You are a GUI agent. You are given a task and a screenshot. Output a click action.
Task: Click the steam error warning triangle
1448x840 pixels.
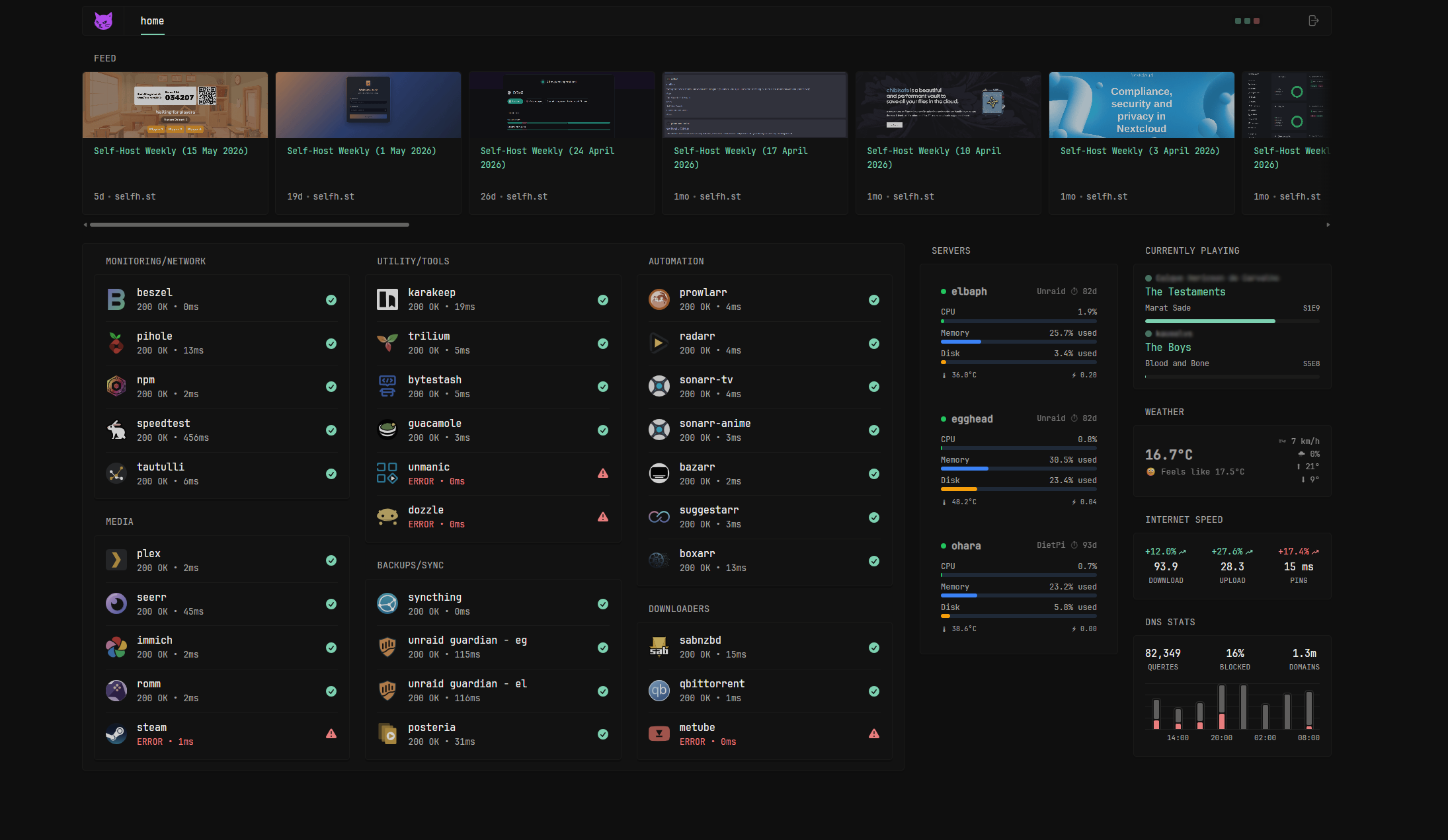tap(331, 734)
